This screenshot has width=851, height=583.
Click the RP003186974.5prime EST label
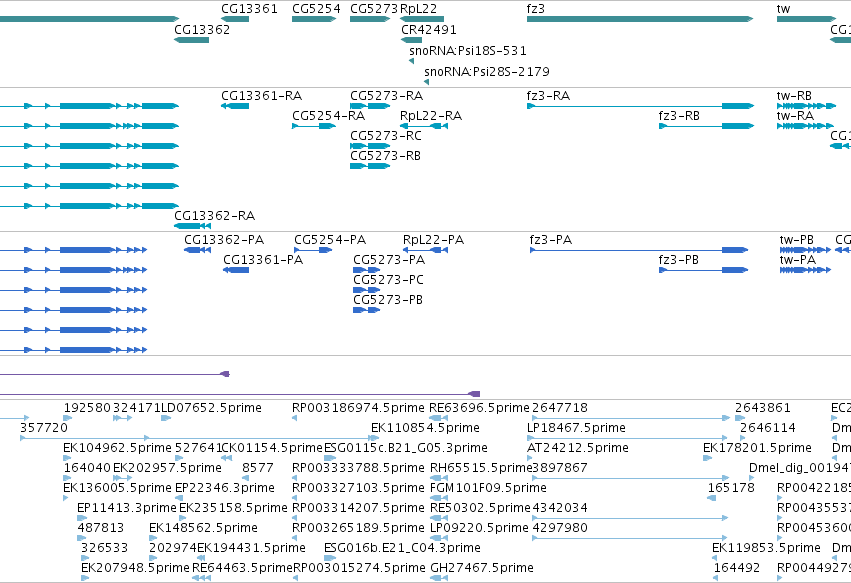(x=358, y=408)
